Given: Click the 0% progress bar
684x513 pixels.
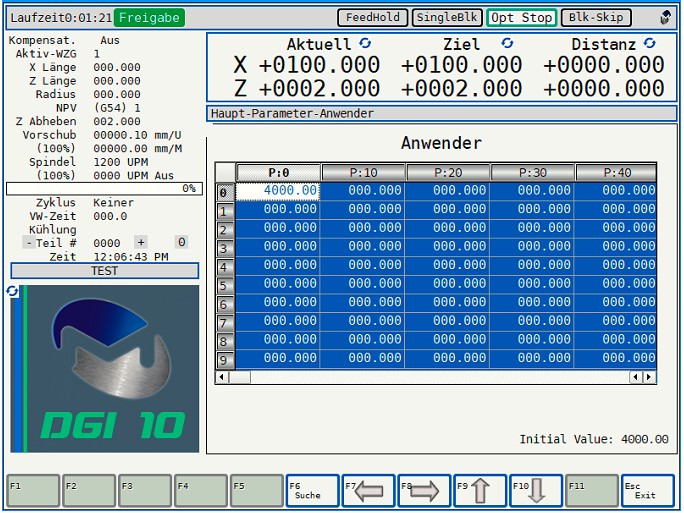Looking at the screenshot, I should pos(104,189).
